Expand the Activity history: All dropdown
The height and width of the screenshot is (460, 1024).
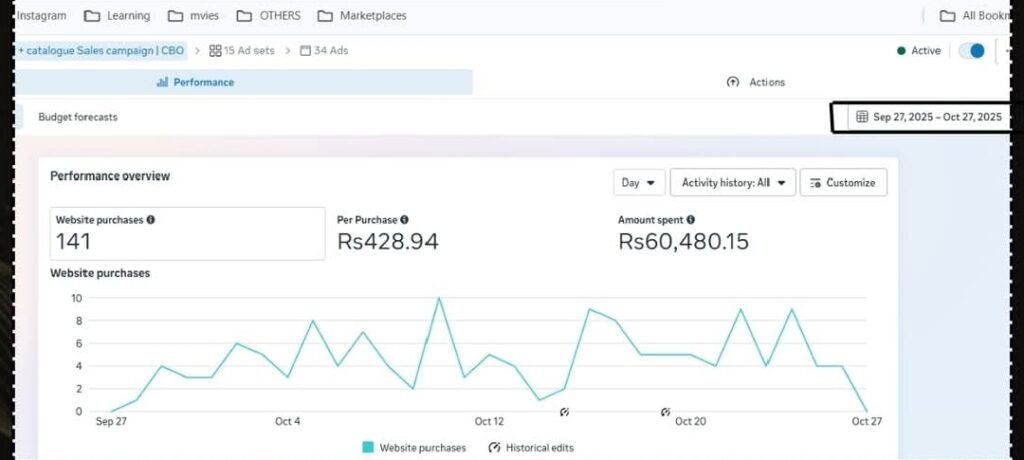click(x=732, y=183)
